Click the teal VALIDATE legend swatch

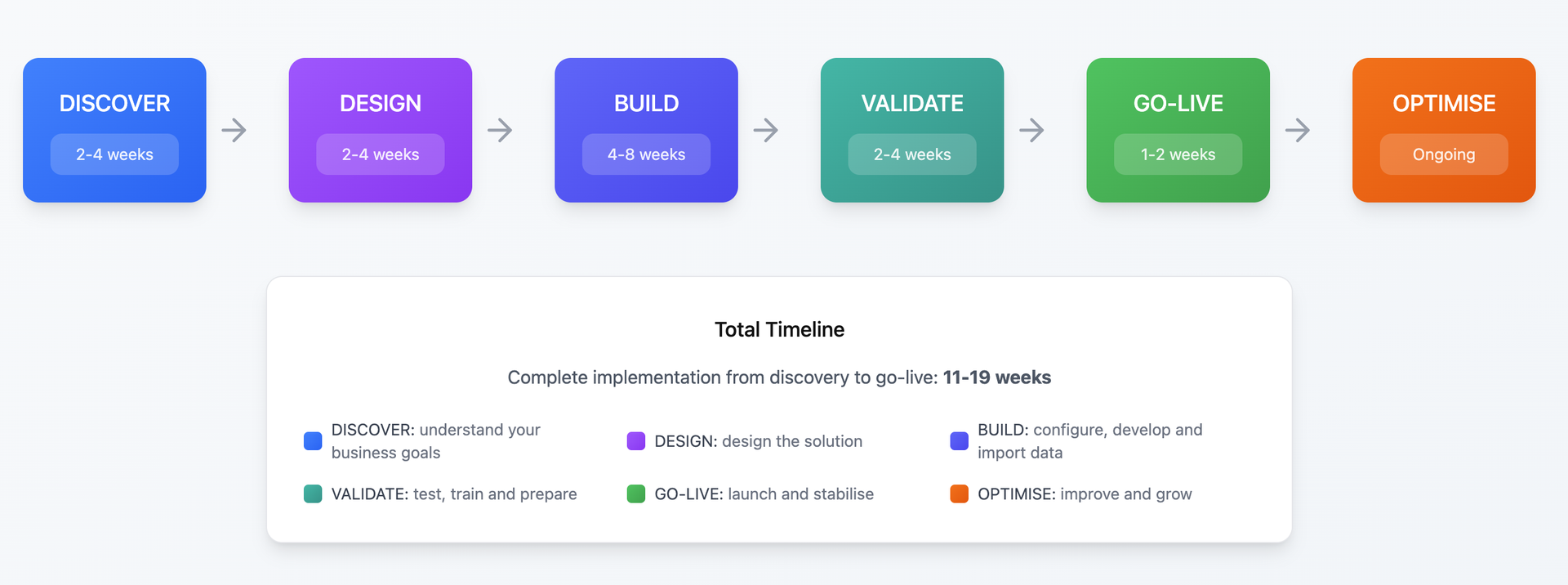tap(313, 494)
